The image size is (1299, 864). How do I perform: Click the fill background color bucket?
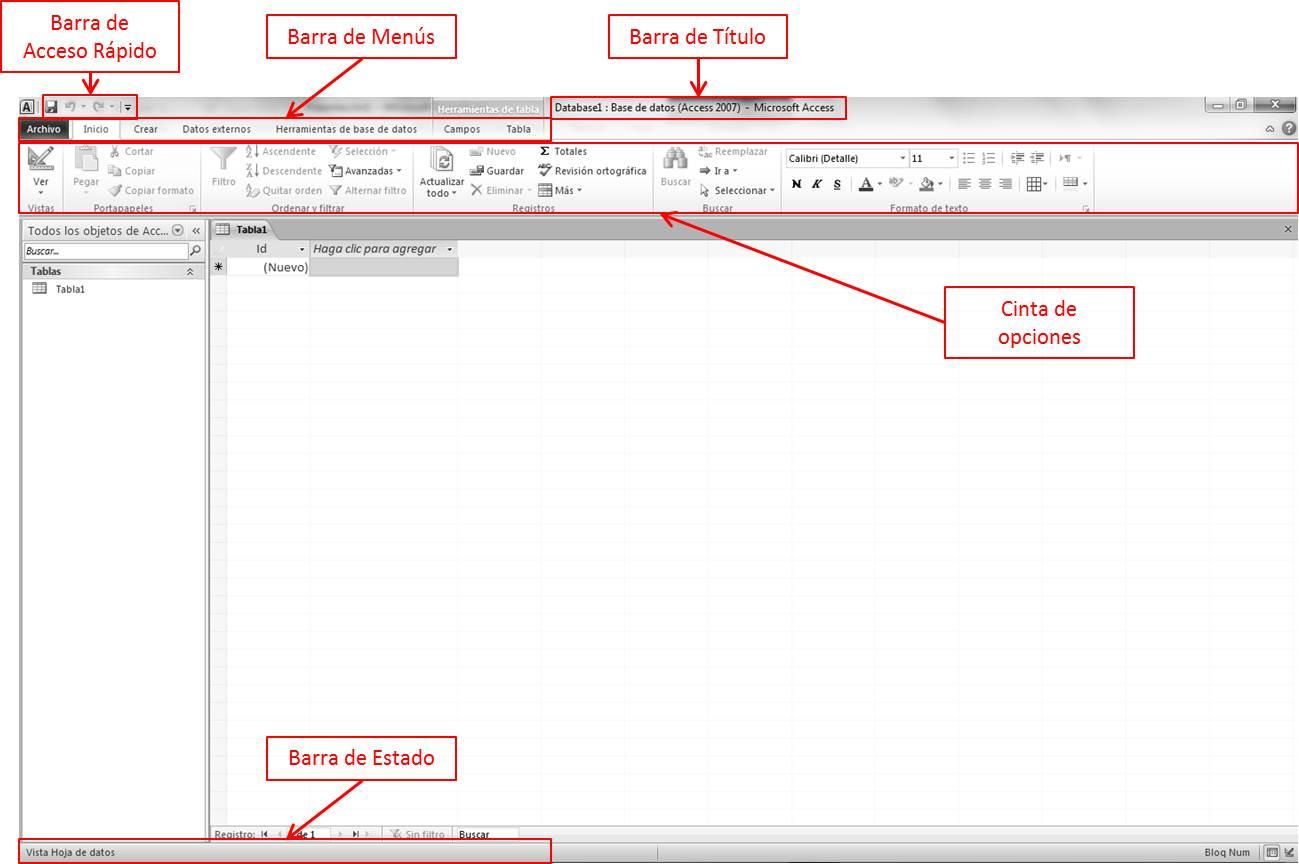point(927,184)
